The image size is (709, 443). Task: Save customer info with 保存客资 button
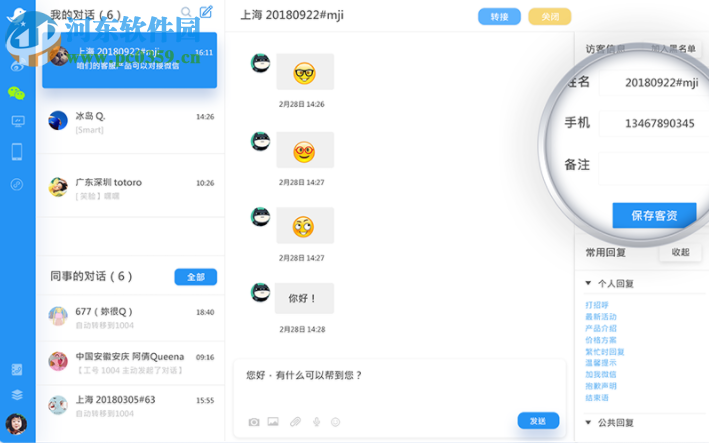point(654,216)
